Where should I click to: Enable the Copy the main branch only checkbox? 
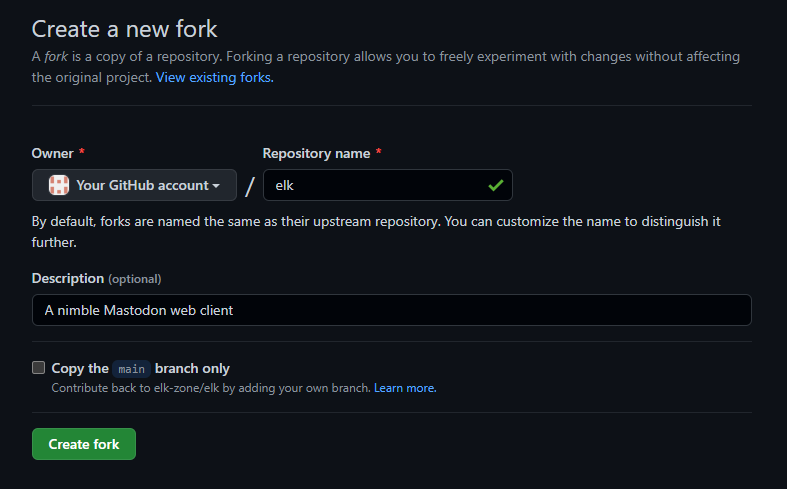pyautogui.click(x=39, y=368)
